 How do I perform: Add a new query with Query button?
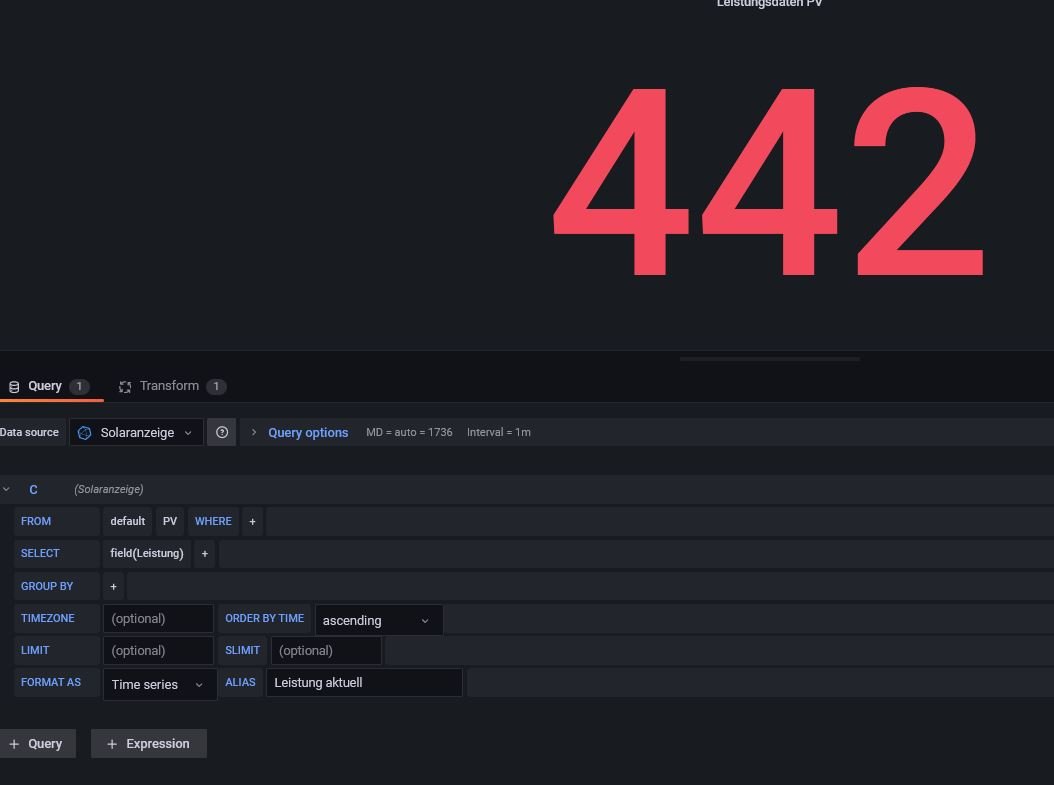tap(37, 744)
